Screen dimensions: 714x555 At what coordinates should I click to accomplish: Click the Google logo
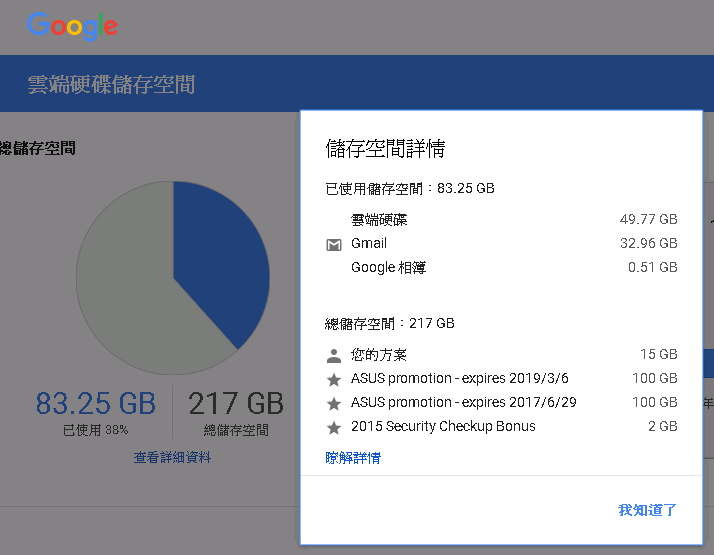click(x=72, y=26)
